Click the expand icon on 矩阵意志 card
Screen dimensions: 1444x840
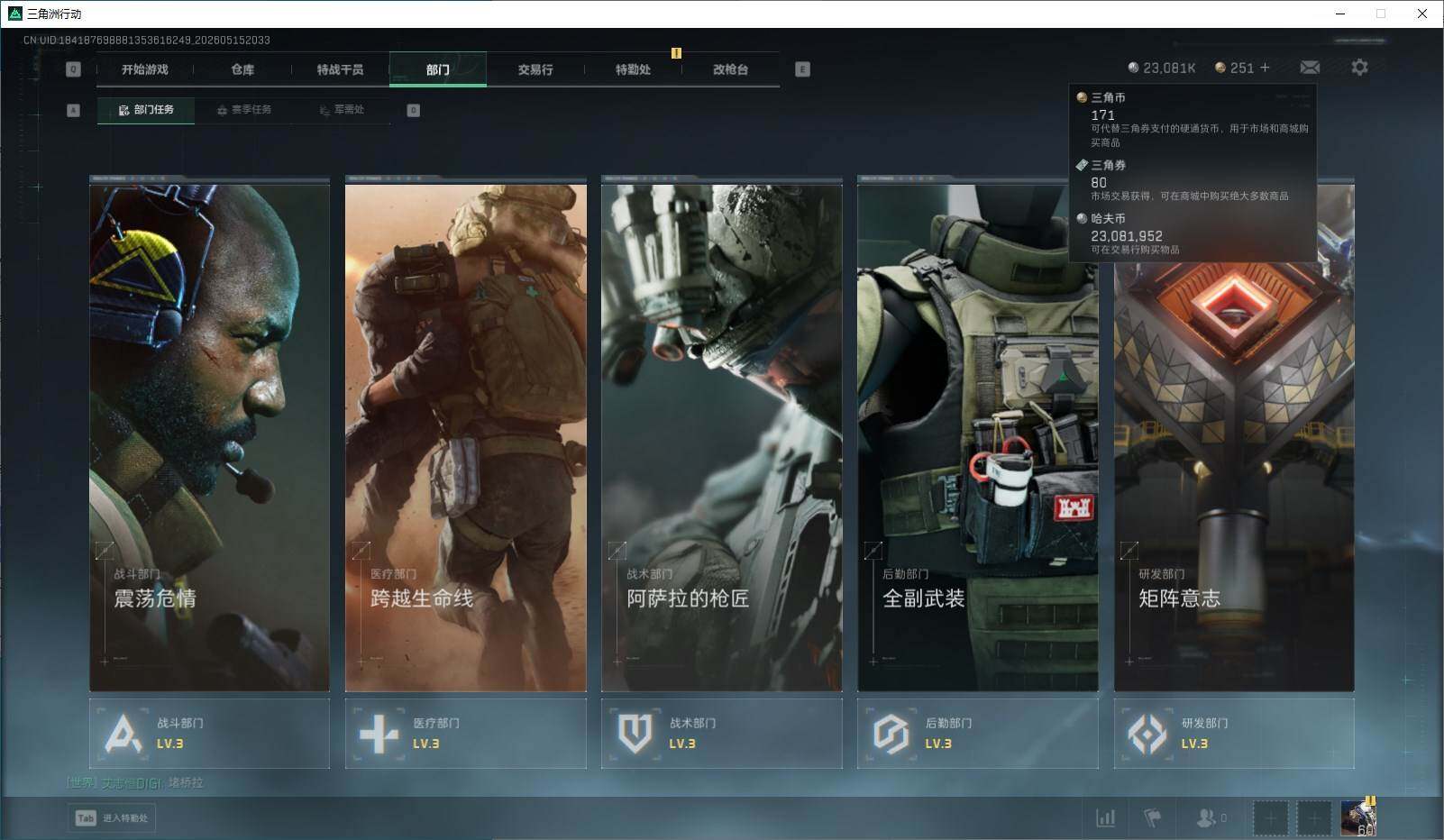(1129, 550)
